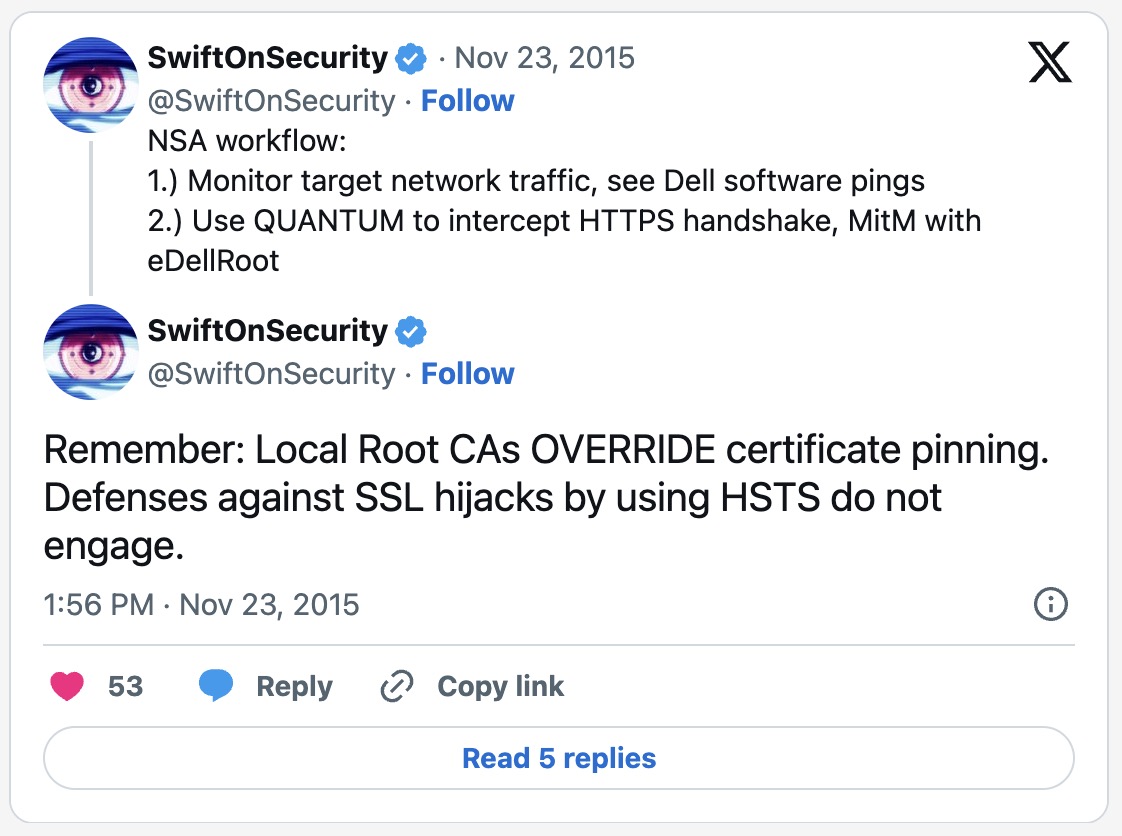The height and width of the screenshot is (836, 1122).
Task: Open the Local Root CAs tweet text
Action: click(546, 498)
